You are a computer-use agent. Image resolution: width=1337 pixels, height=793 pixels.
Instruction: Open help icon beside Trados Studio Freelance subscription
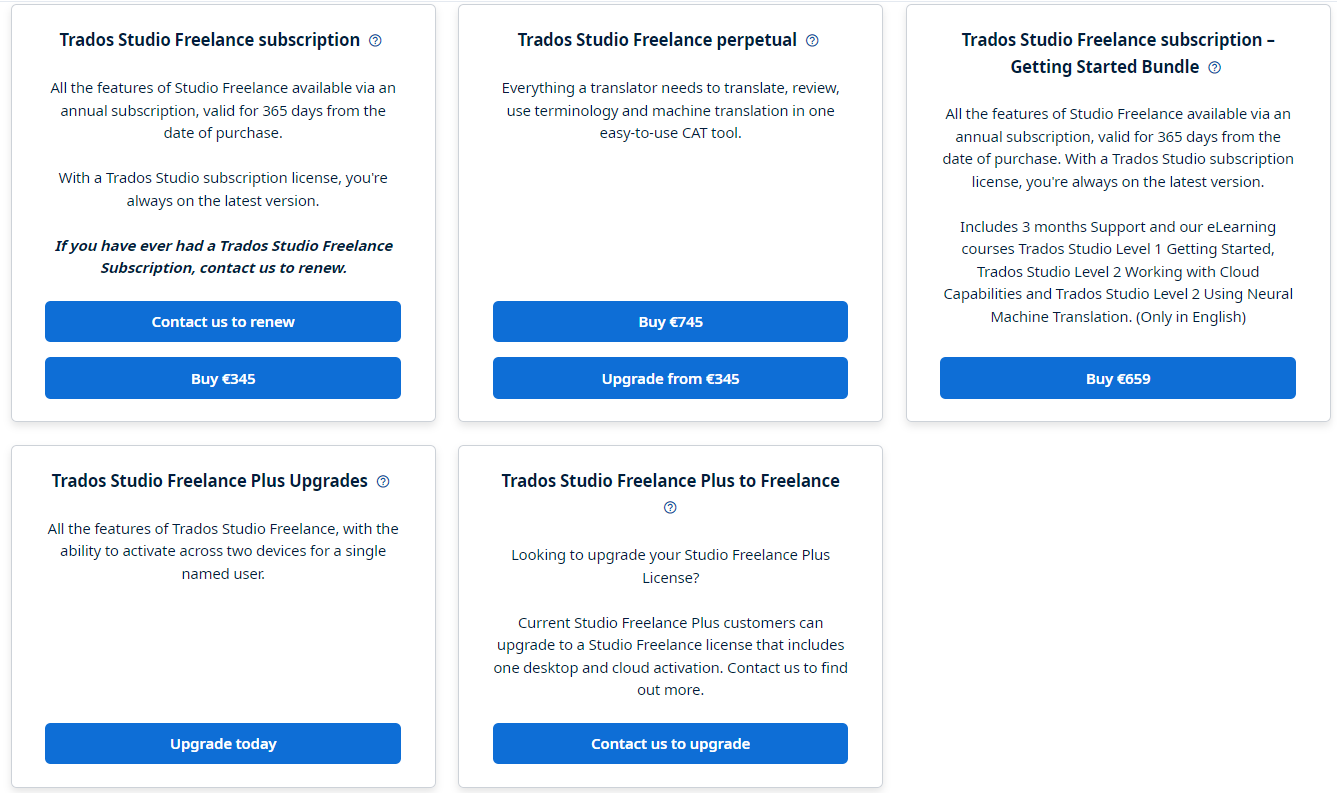[375, 41]
